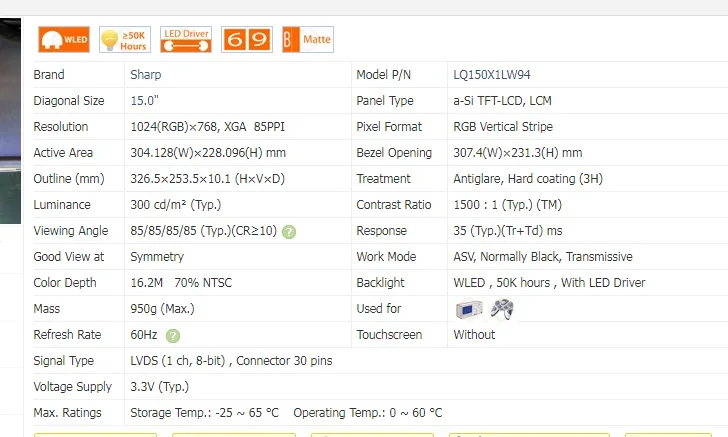
Task: Select mass 950g (Max.) value
Action: point(162,309)
